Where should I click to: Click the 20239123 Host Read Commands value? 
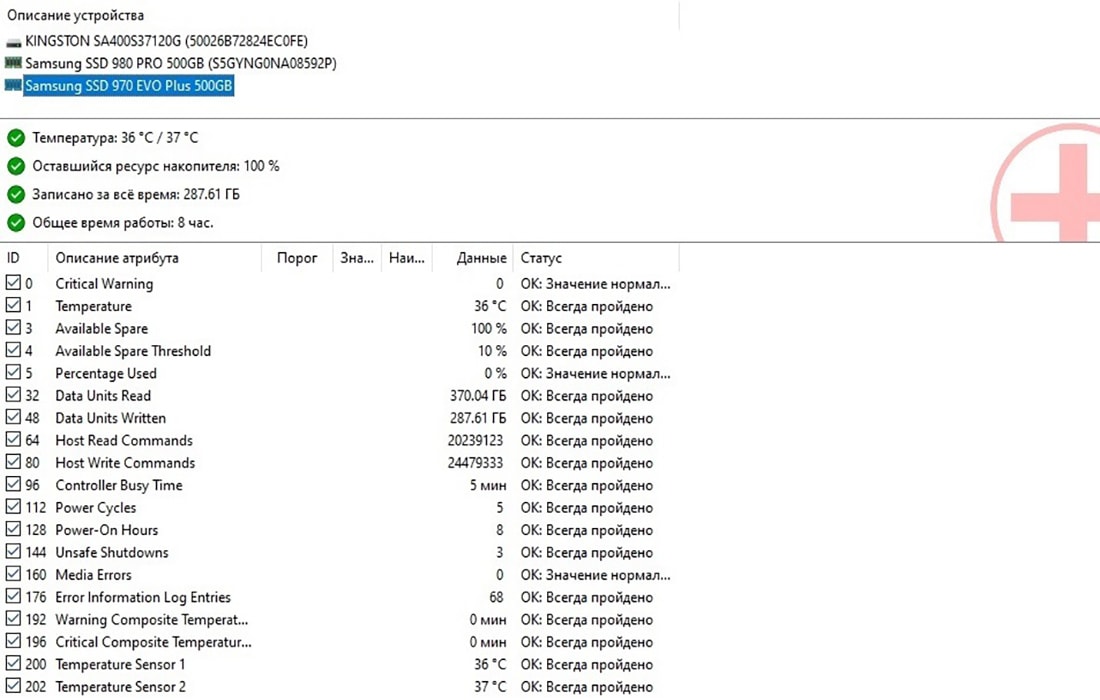point(476,440)
